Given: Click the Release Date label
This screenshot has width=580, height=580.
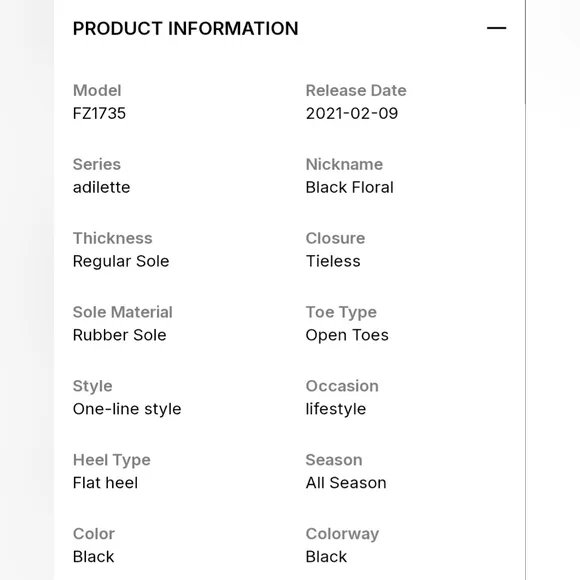Looking at the screenshot, I should coord(356,91).
